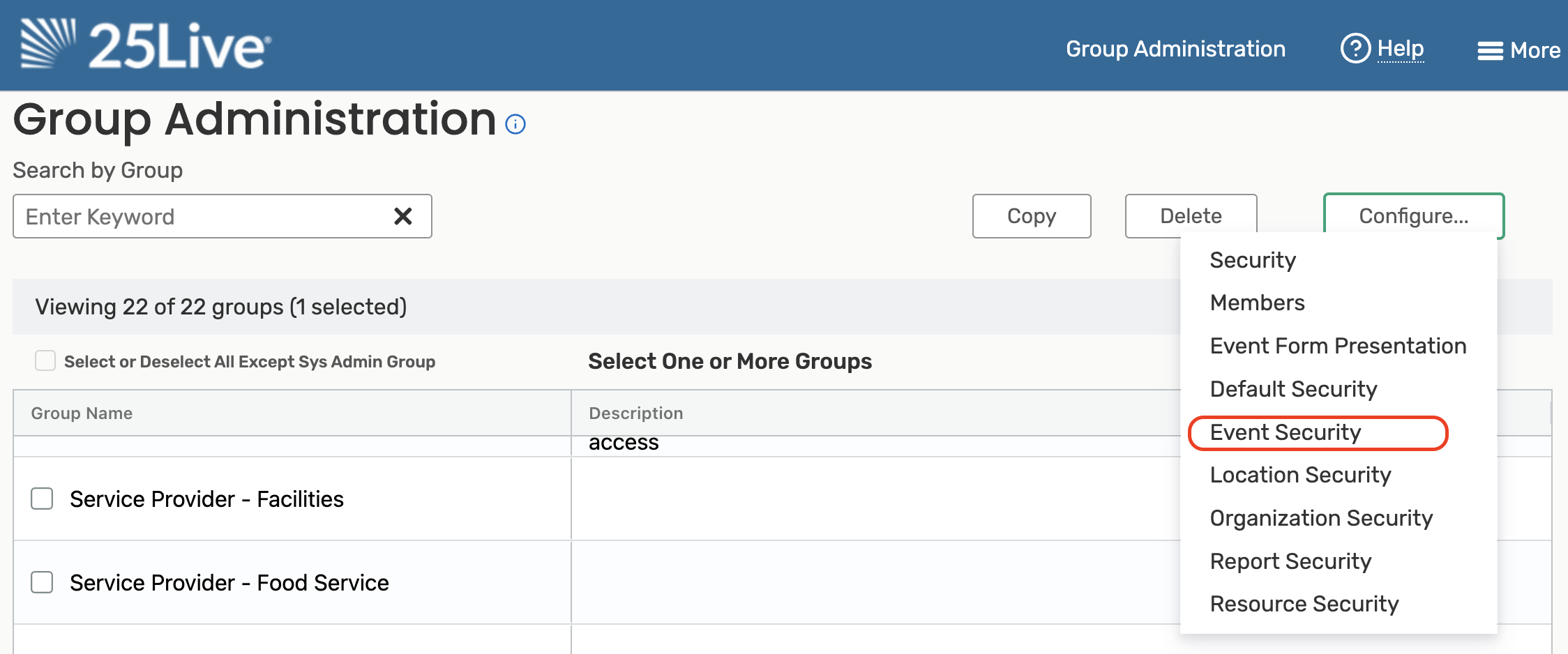This screenshot has height=654, width=1568.
Task: Open Organization Security menu entry
Action: pyautogui.click(x=1321, y=518)
